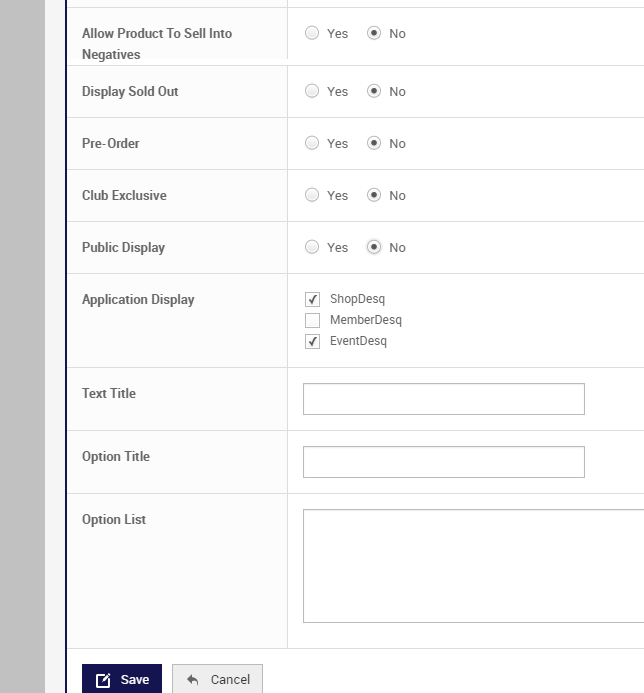Click the Cancel back-arrow icon

pyautogui.click(x=192, y=680)
